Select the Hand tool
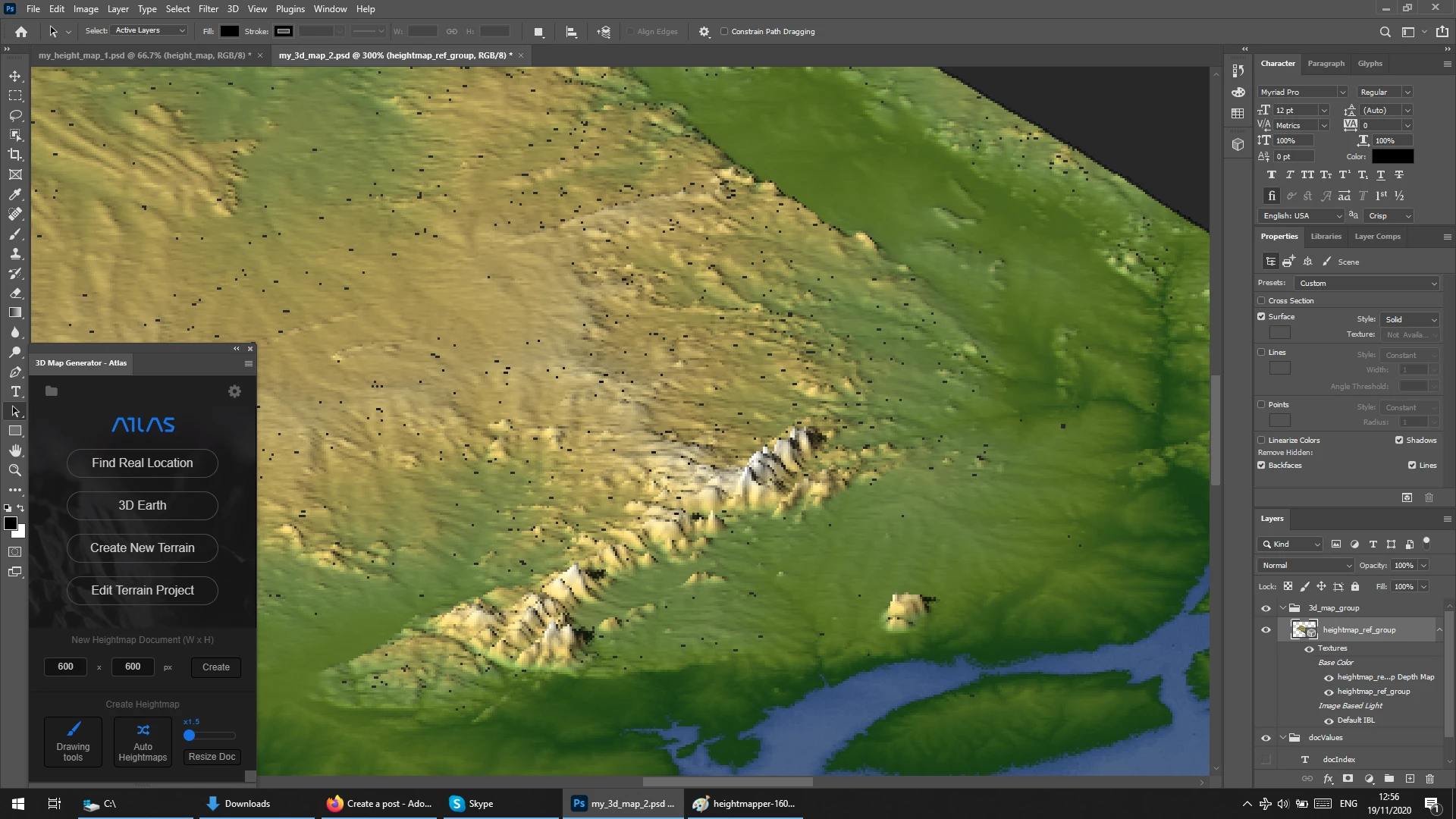Image resolution: width=1456 pixels, height=819 pixels. click(x=15, y=450)
